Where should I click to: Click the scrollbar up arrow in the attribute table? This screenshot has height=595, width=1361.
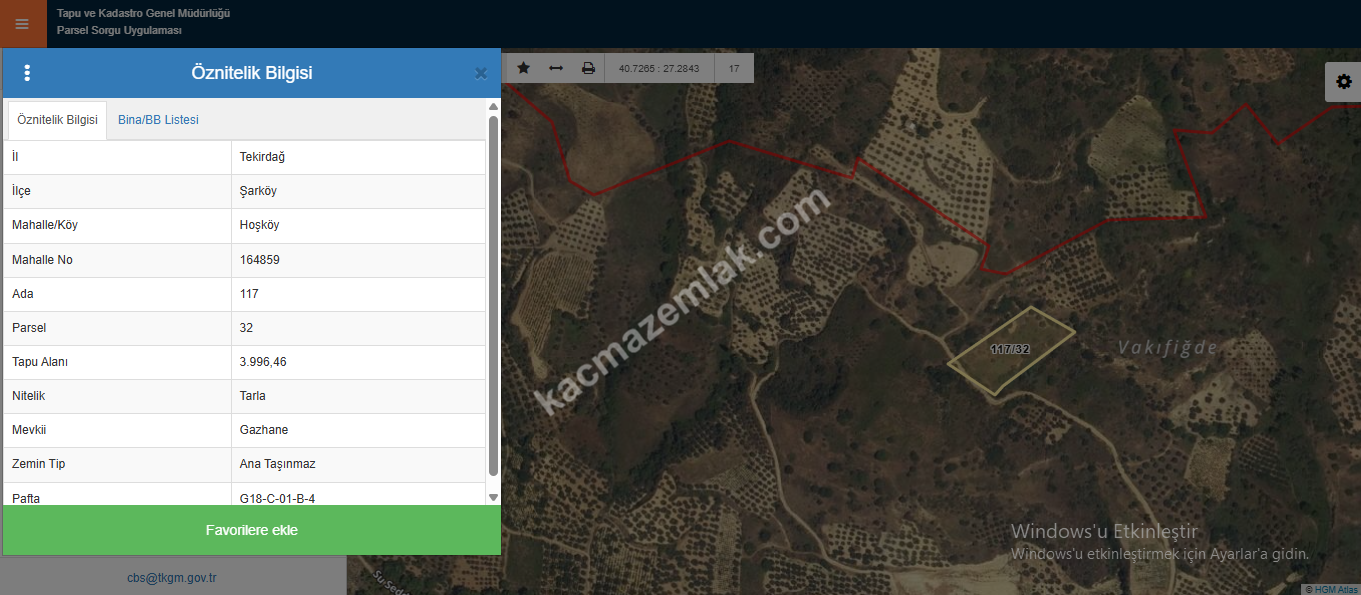tap(493, 106)
